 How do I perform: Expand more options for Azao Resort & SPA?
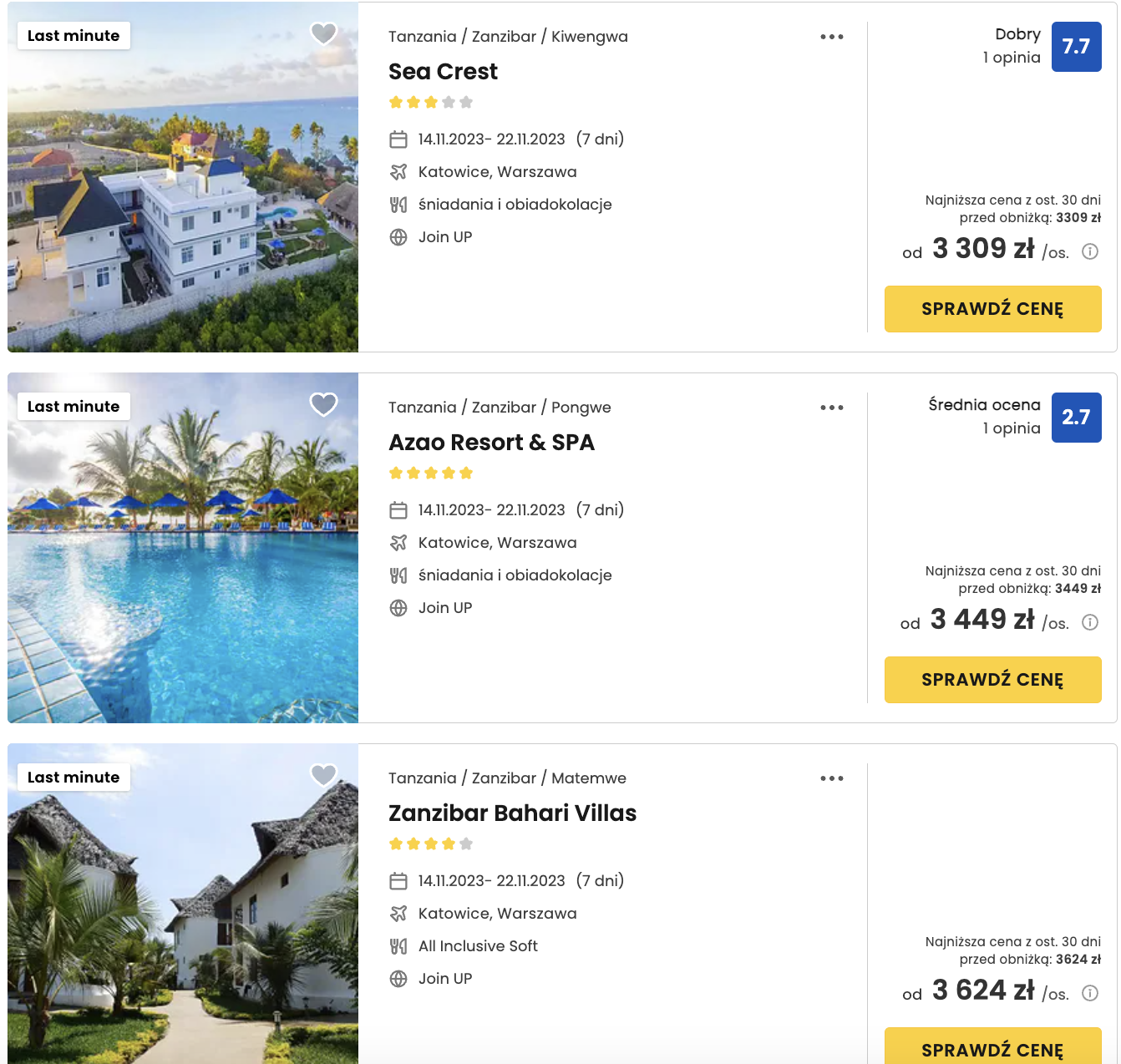tap(831, 408)
